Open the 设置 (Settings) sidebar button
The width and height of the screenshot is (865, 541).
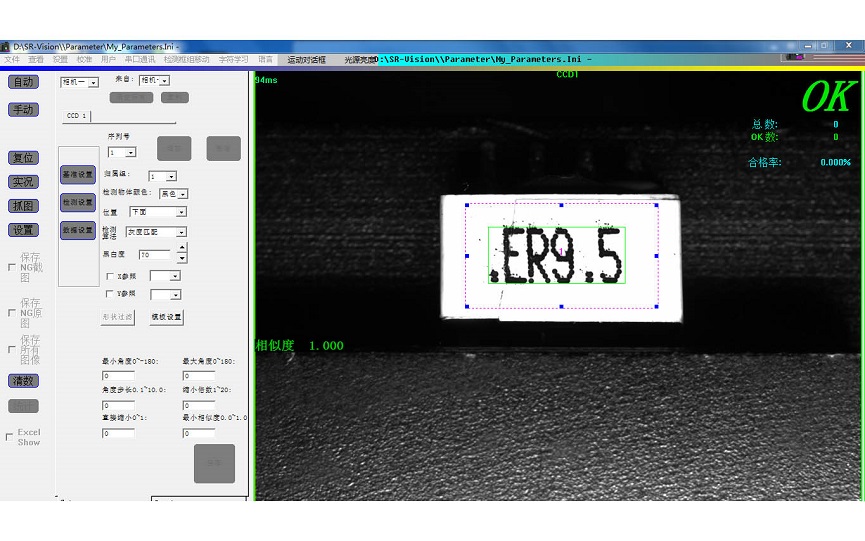click(23, 230)
